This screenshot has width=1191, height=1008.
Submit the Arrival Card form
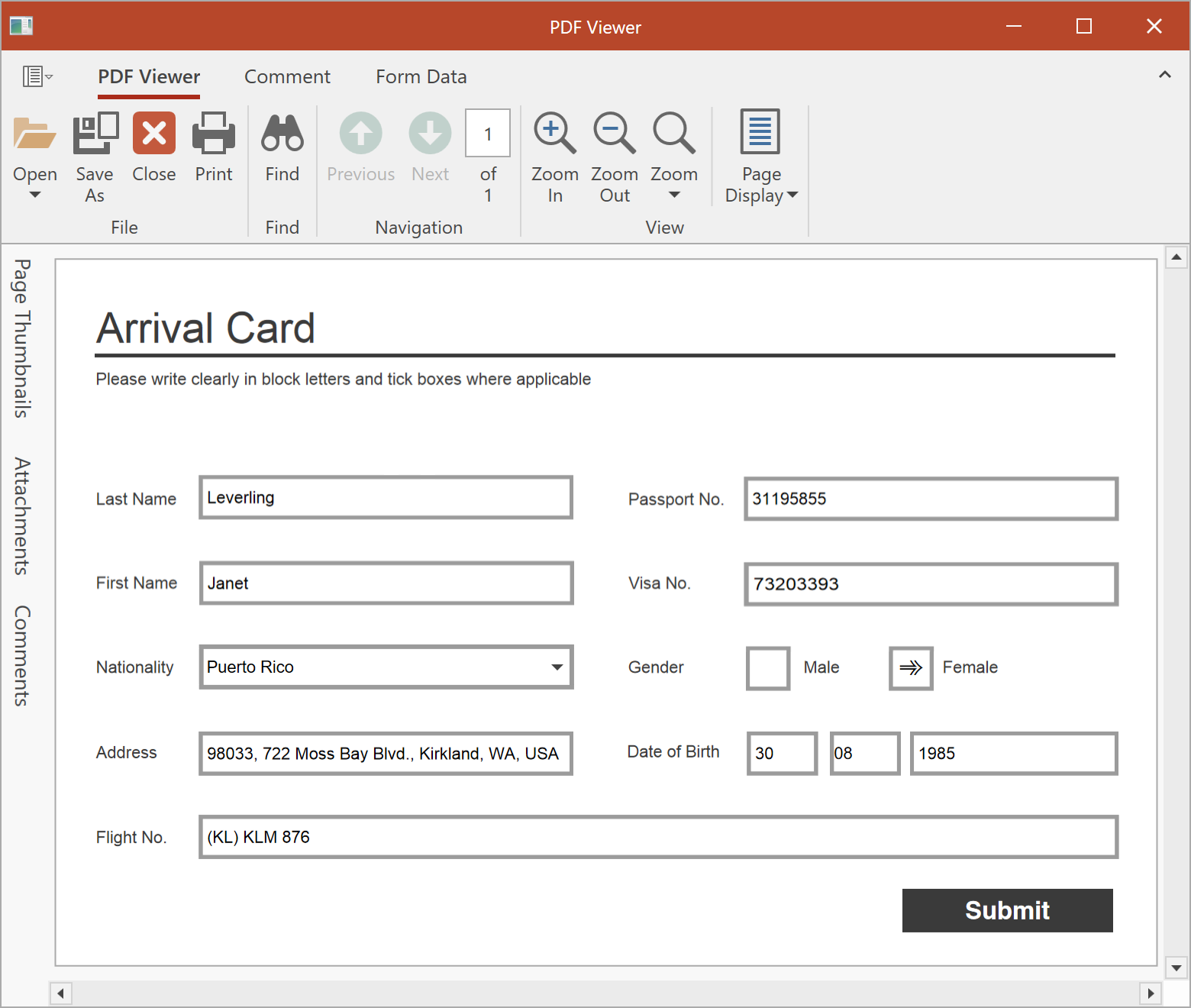click(x=1006, y=910)
